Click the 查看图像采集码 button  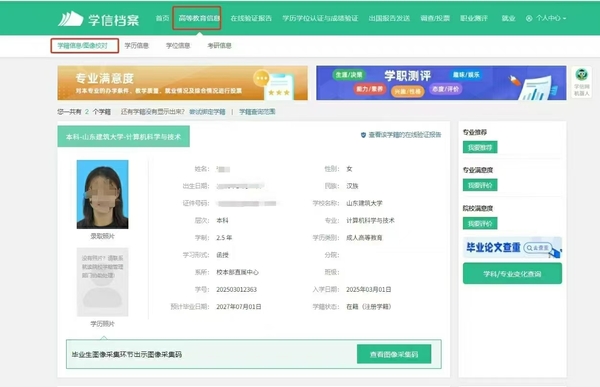coord(394,354)
